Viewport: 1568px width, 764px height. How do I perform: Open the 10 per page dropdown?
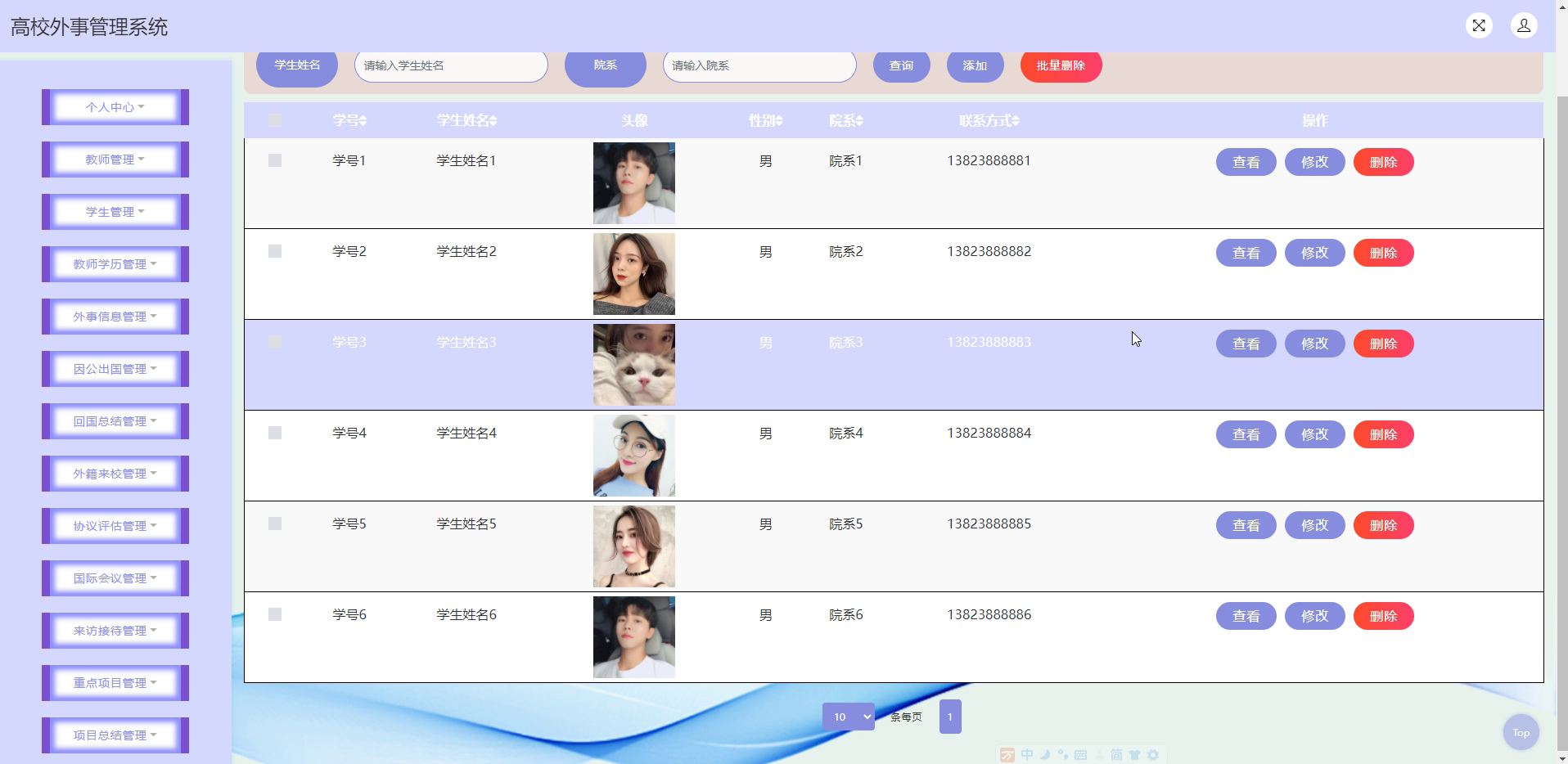click(849, 717)
